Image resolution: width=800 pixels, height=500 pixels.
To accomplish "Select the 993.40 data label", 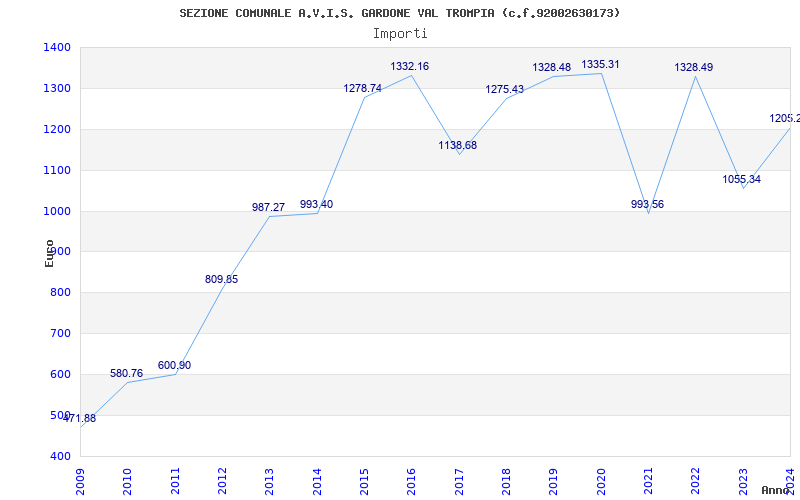I will point(316,204).
